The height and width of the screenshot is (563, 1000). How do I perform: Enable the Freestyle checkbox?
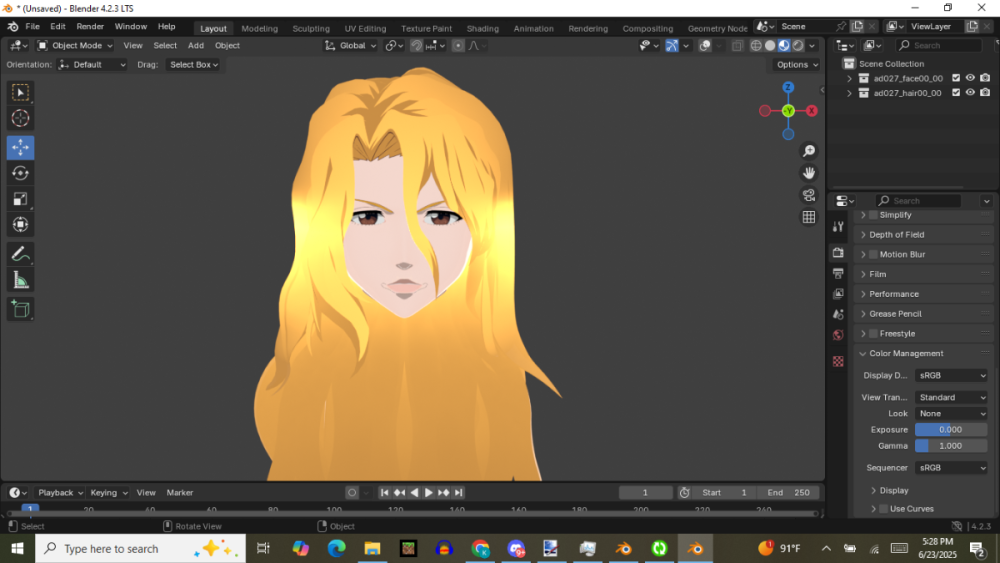873,334
